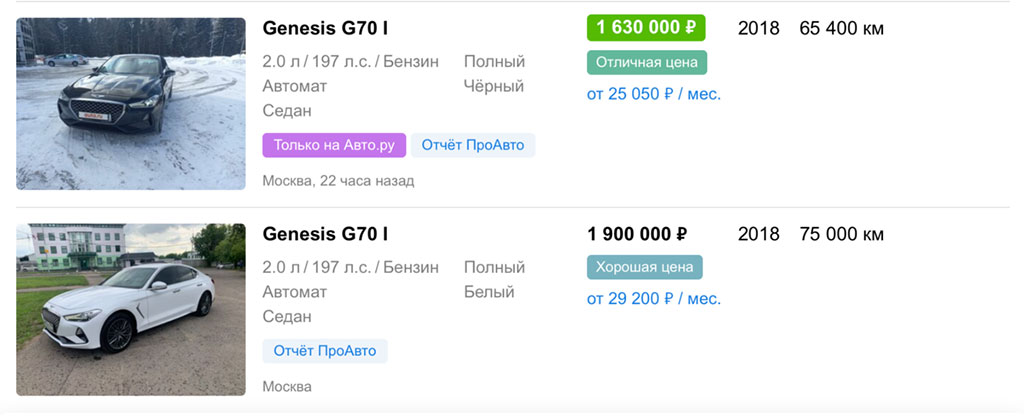The width and height of the screenshot is (1024, 416).
Task: Open the first Genesis G70 I listing title
Action: pyautogui.click(x=325, y=28)
